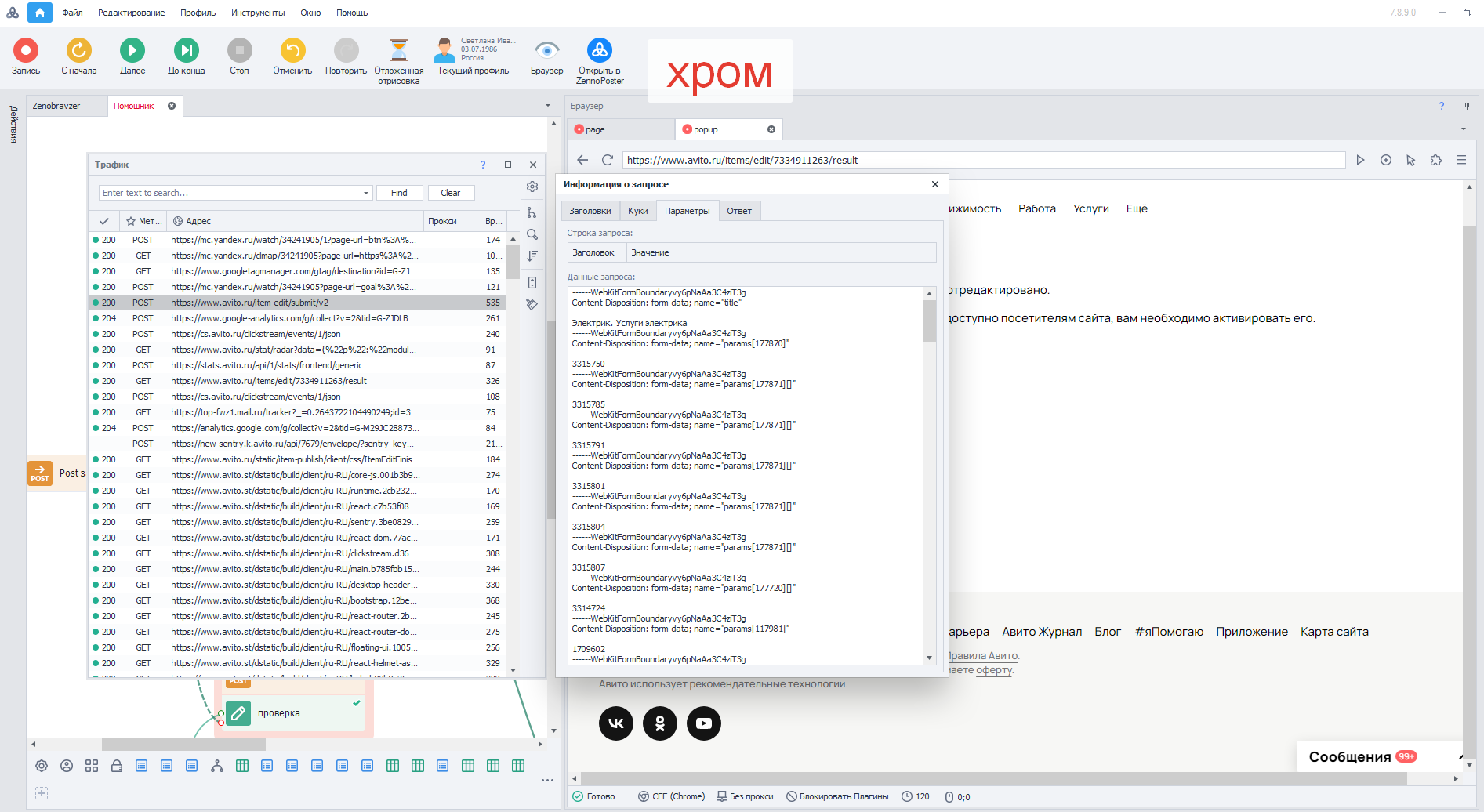Viewport: 1484px width, 812px height.
Task: Open Трафик settings gear icon
Action: click(x=532, y=187)
